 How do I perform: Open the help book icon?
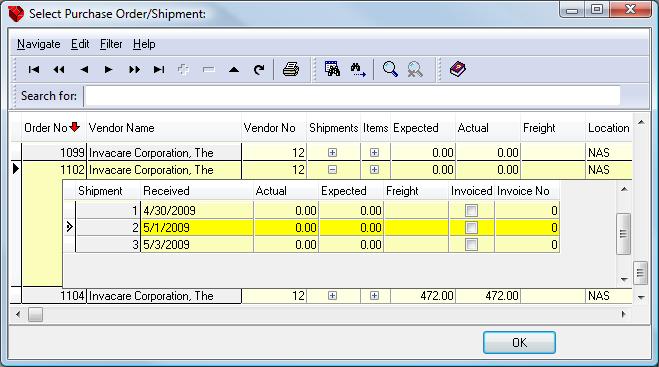click(x=458, y=69)
